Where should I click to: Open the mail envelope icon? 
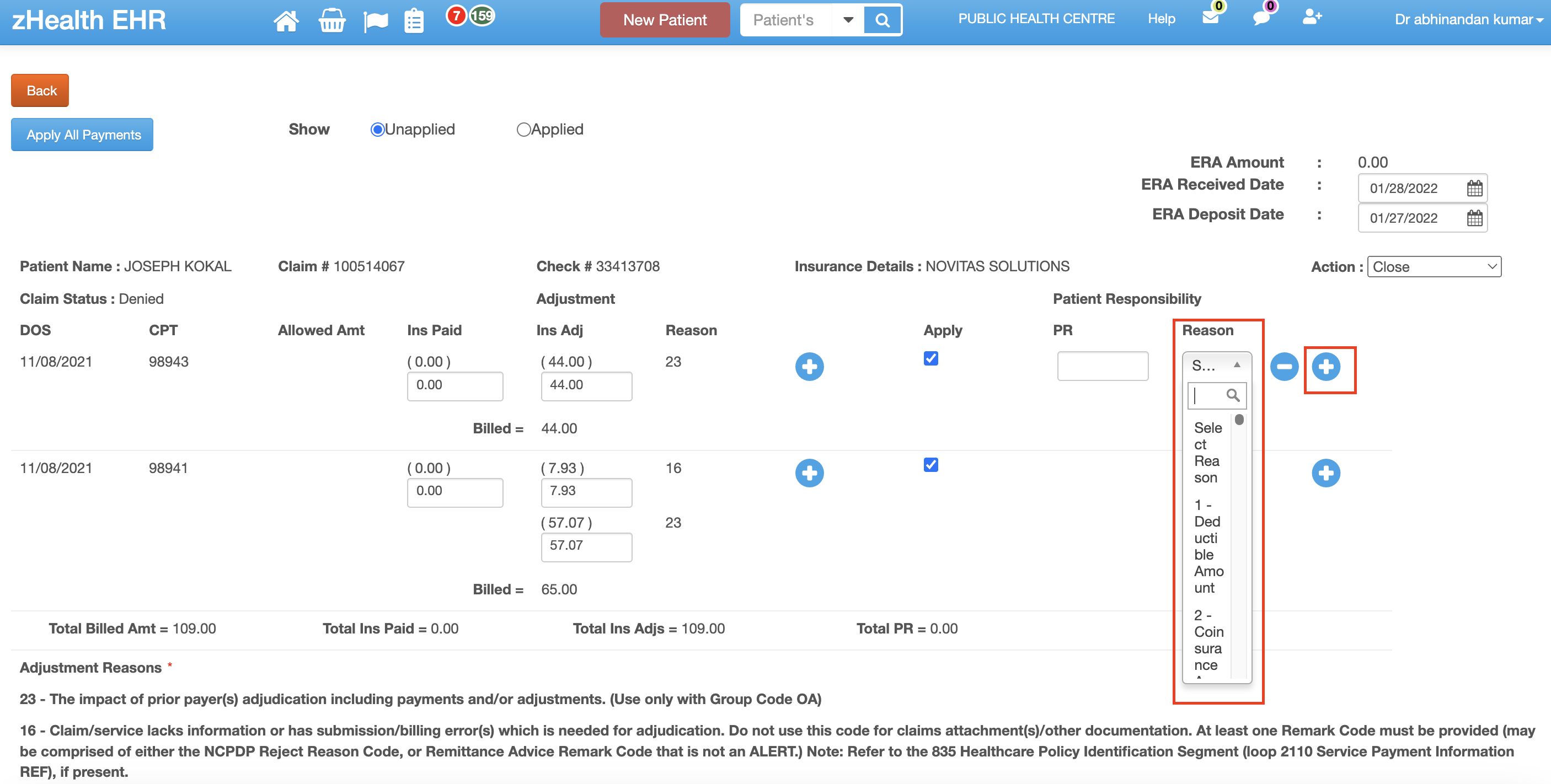(x=1210, y=17)
